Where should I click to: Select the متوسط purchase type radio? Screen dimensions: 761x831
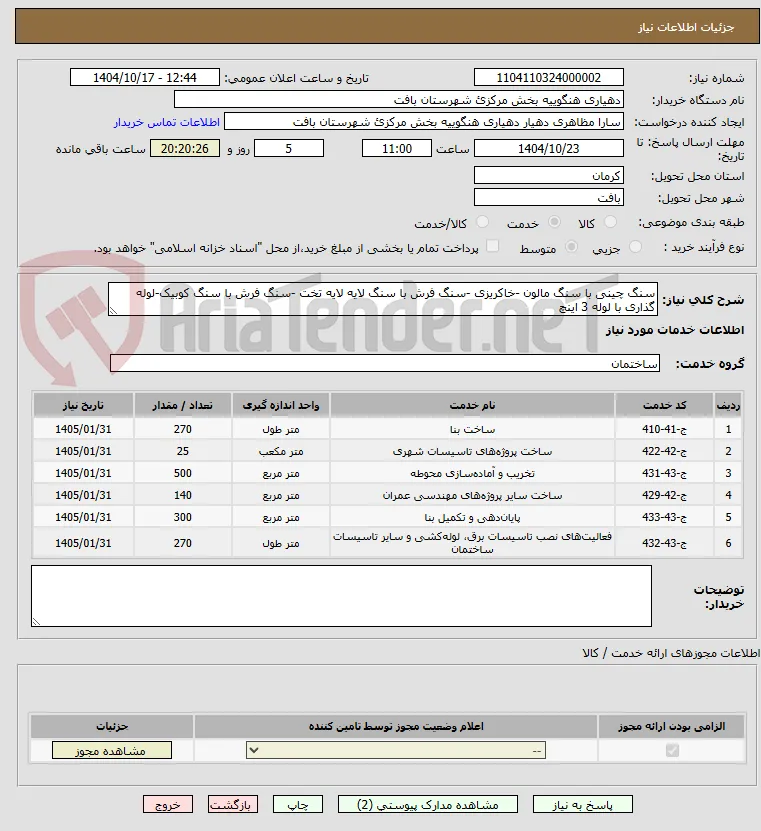click(x=571, y=247)
